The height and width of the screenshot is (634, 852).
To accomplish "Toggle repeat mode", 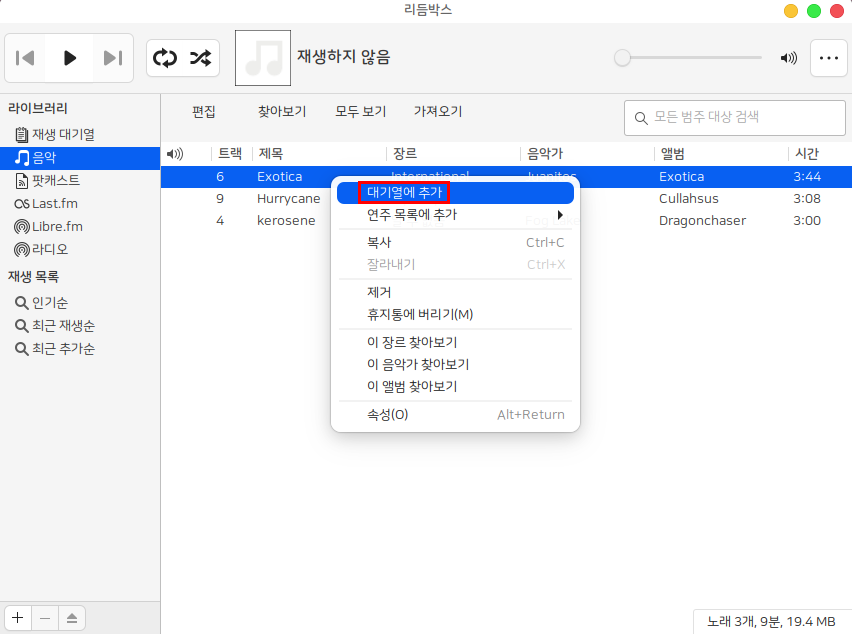I will (x=164, y=58).
